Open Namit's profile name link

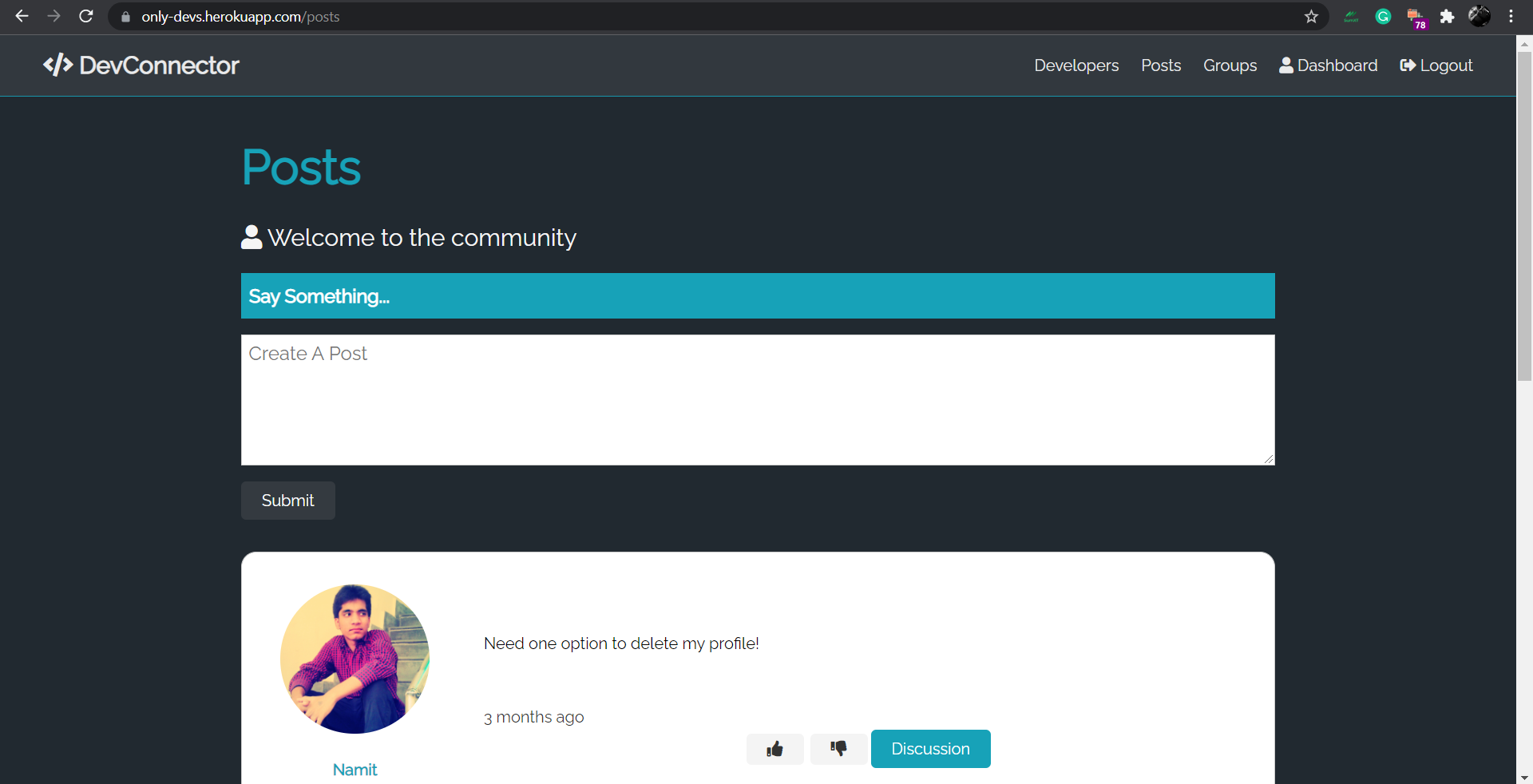tap(355, 770)
